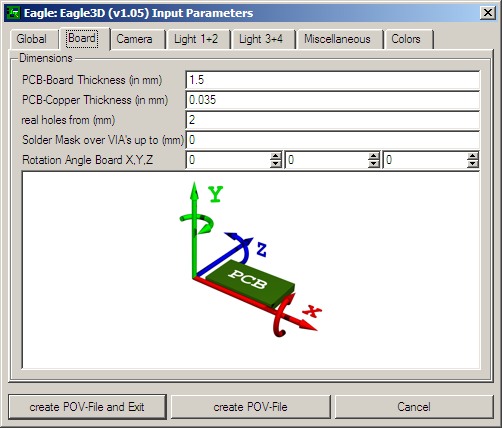Screen dimensions: 502x428
Task: Click the Rotation Angle Z value field
Action: [x=425, y=160]
